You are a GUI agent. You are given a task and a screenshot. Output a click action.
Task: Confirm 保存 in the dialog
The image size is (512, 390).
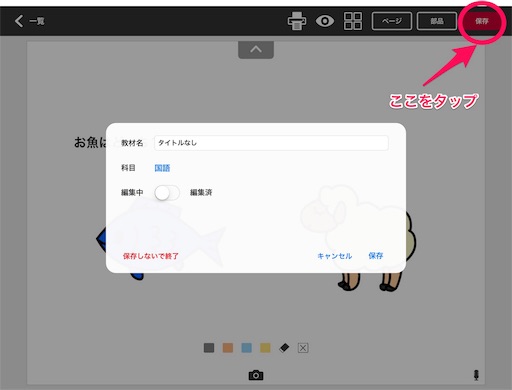click(x=376, y=256)
